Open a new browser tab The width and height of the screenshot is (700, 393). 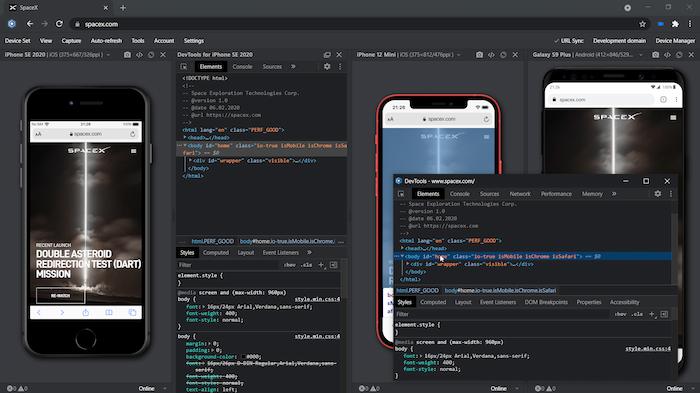[123, 8]
